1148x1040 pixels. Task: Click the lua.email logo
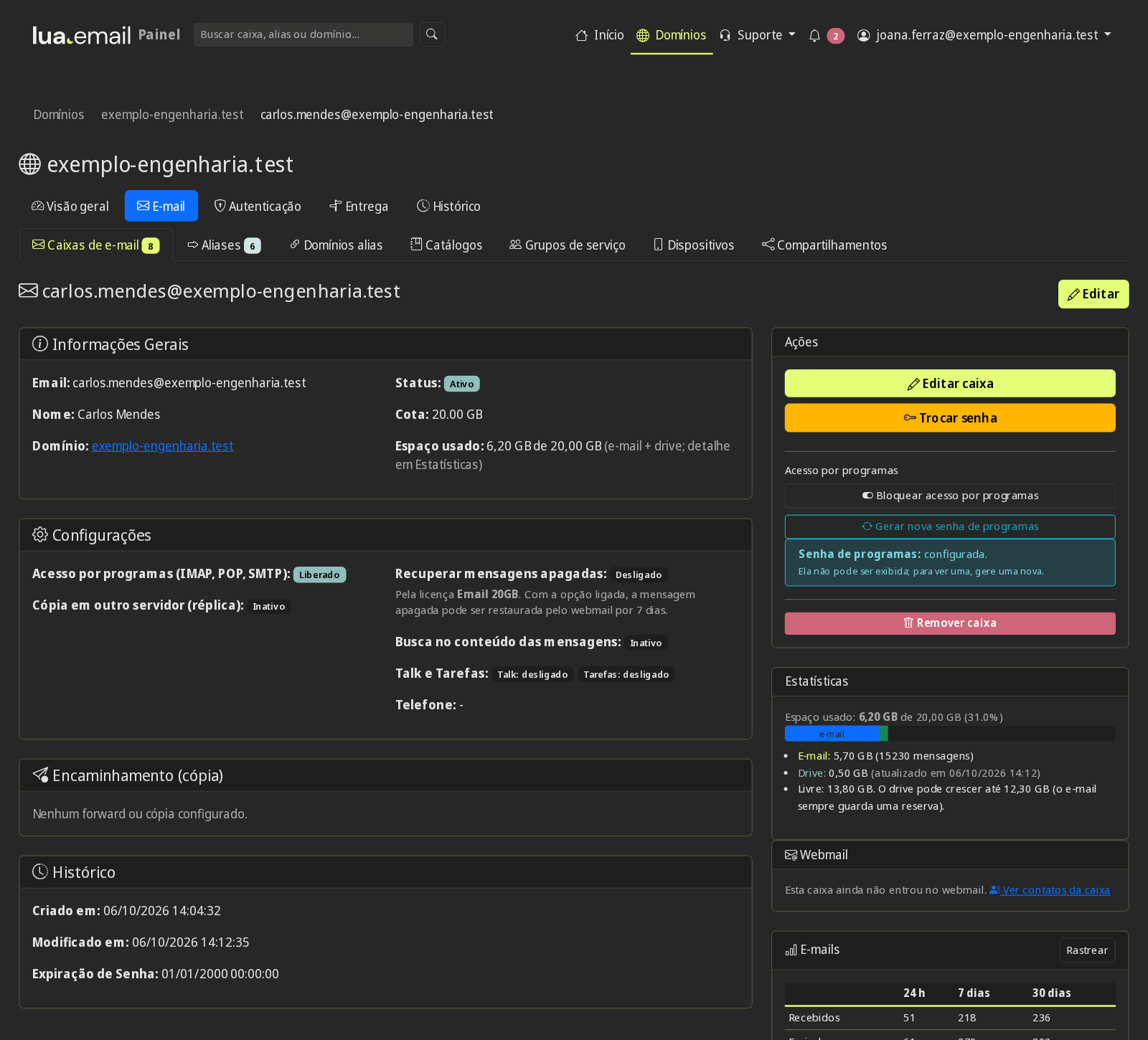[x=82, y=35]
